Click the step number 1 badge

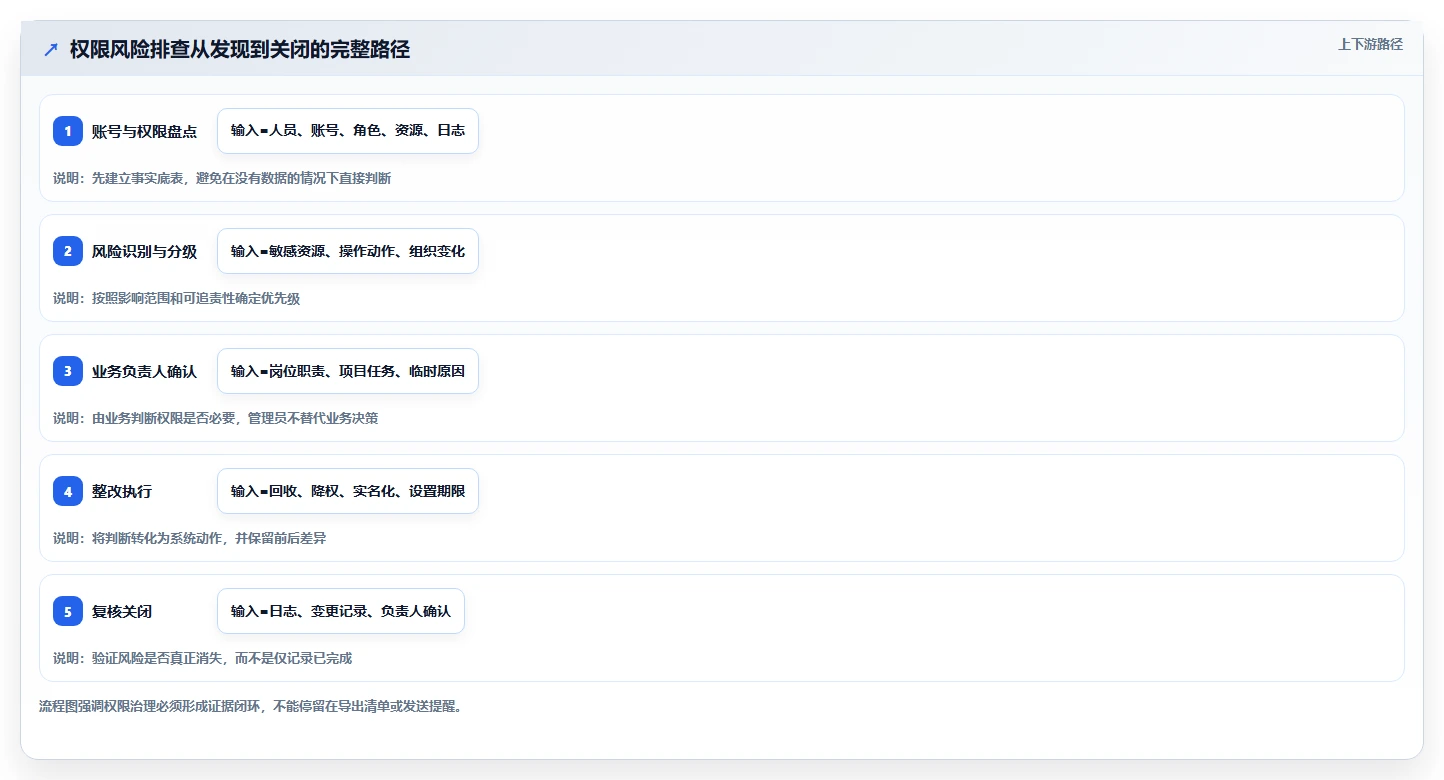68,131
